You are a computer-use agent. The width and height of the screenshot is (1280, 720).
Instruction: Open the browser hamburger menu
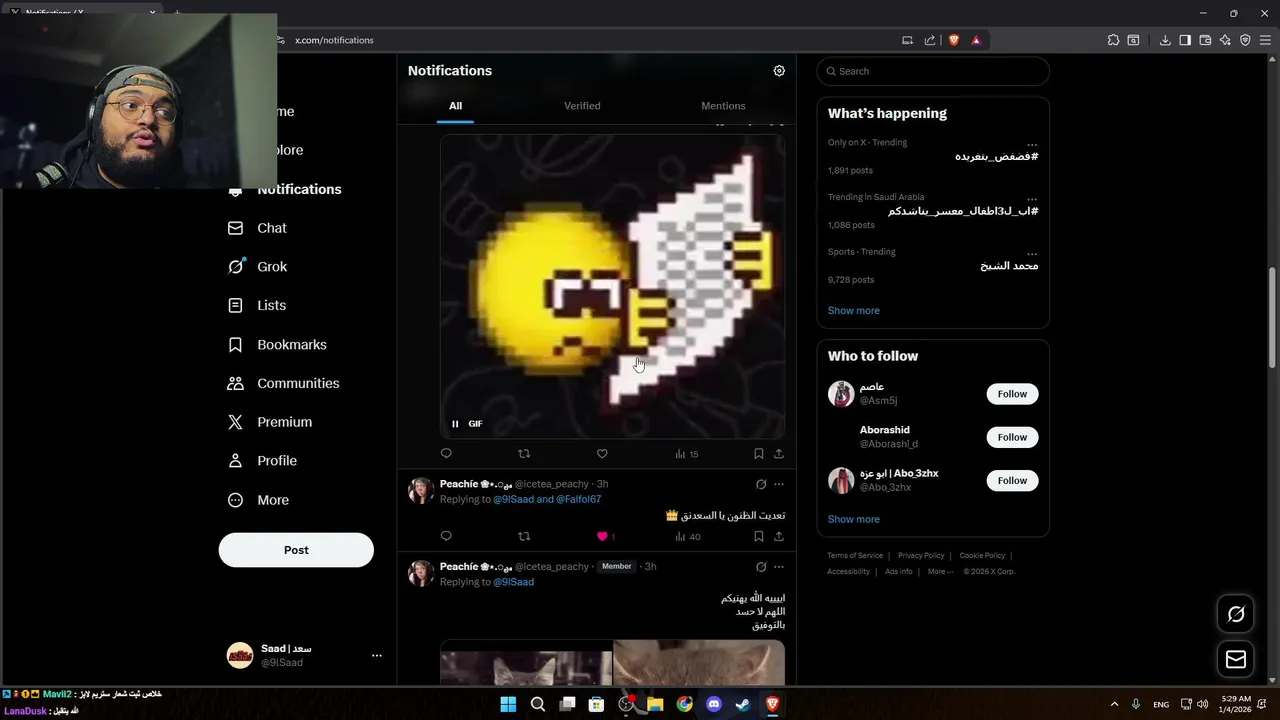point(1265,40)
